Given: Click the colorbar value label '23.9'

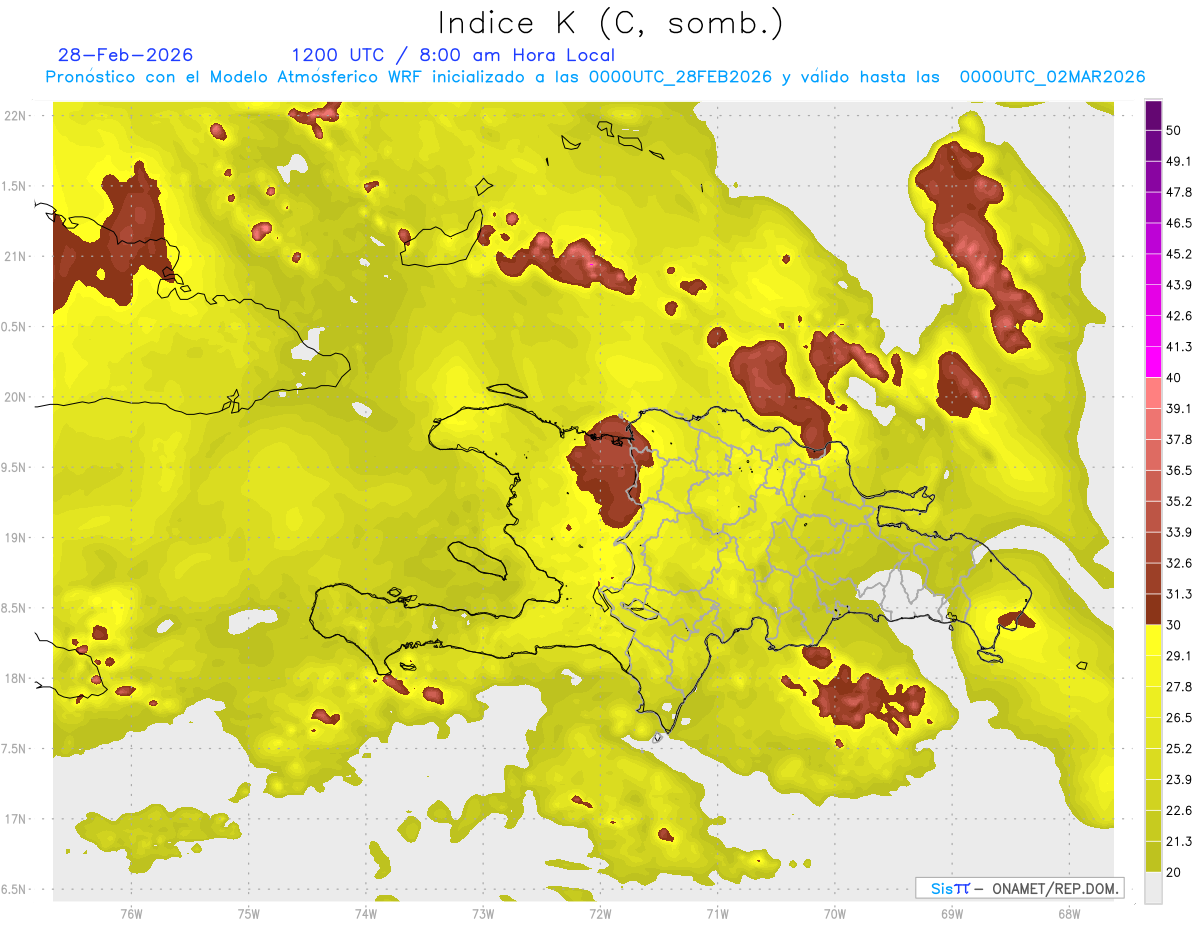Looking at the screenshot, I should click(x=1179, y=779).
